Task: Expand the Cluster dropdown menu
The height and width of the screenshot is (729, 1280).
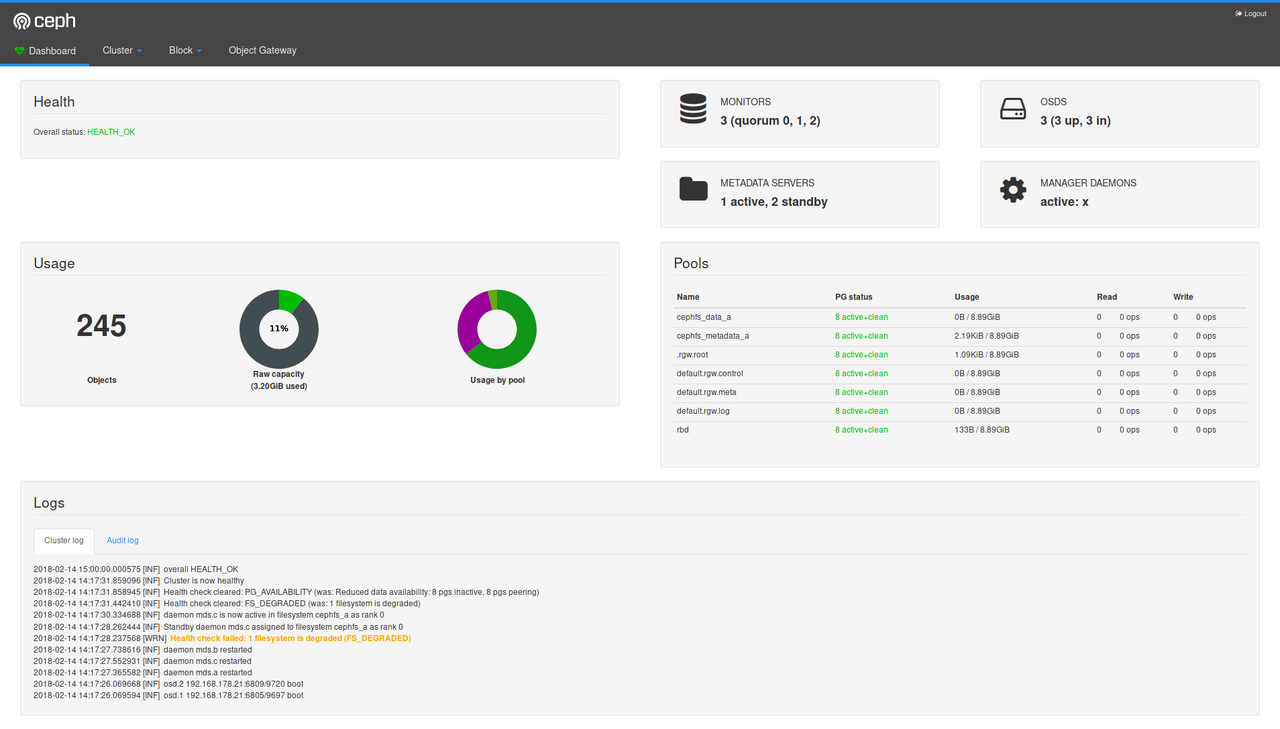Action: (122, 50)
